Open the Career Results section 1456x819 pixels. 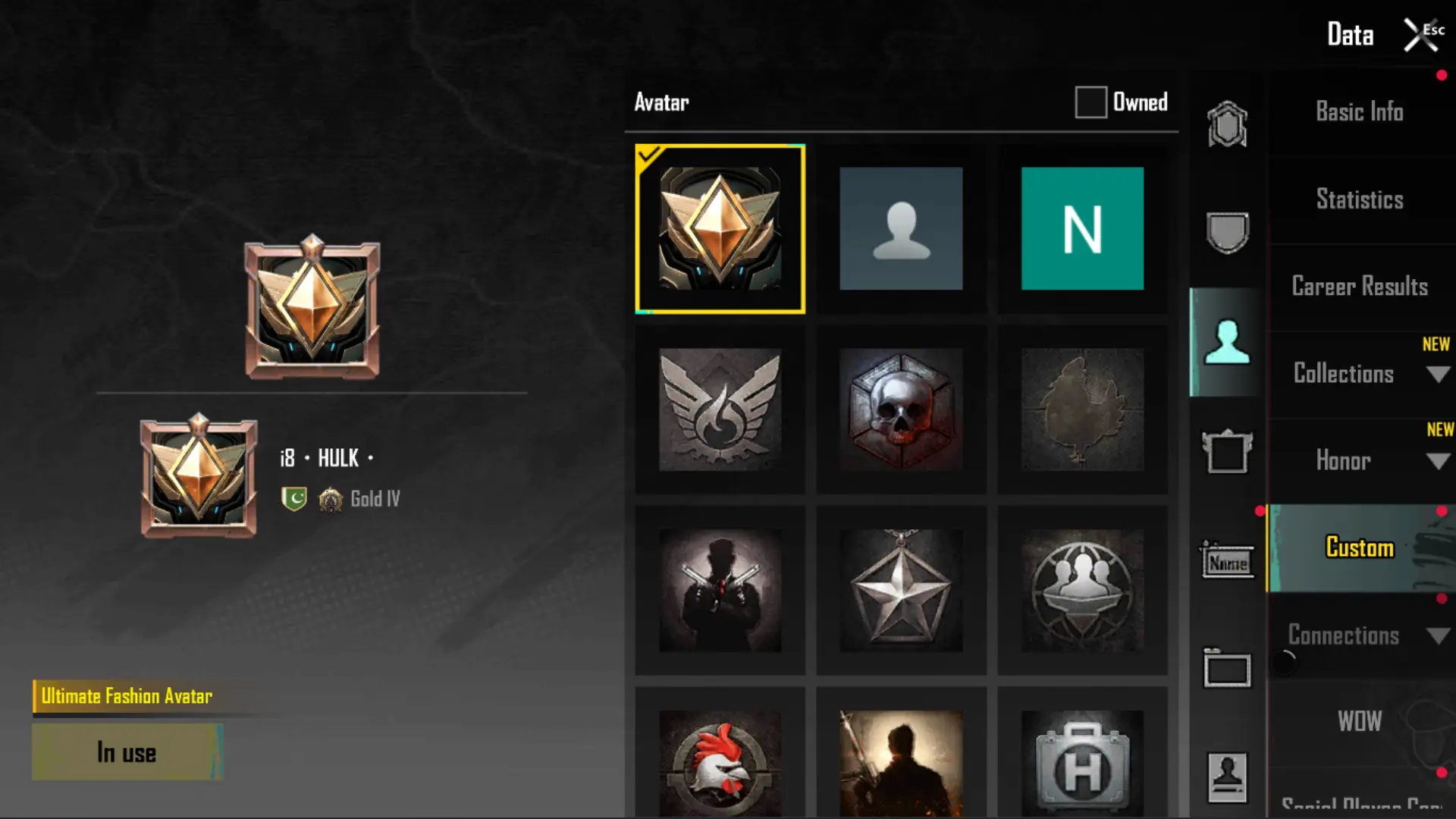(1360, 287)
